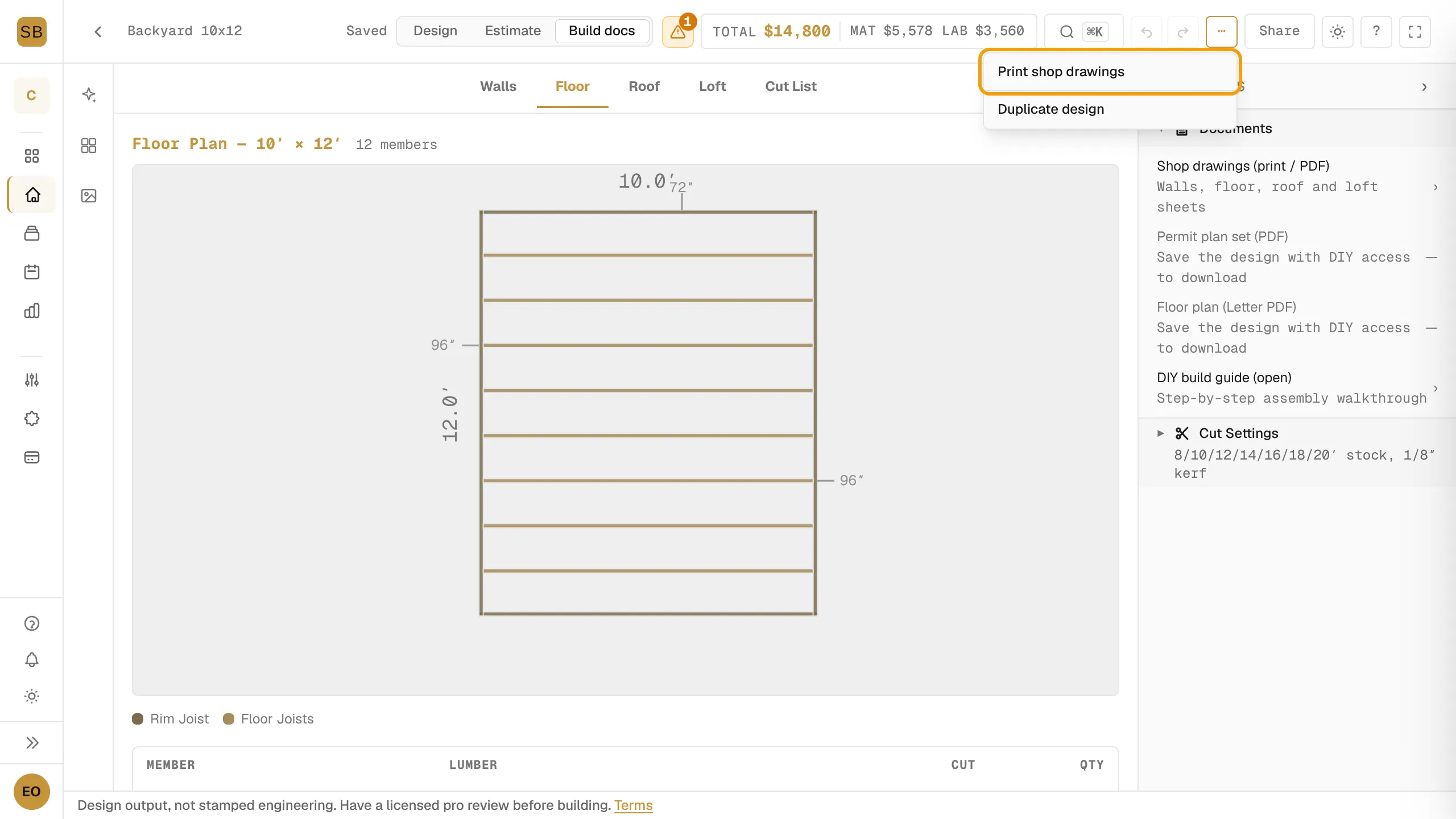This screenshot has width=1456, height=819.
Task: Open the image gallery icon in secondary sidebar
Action: tap(89, 196)
